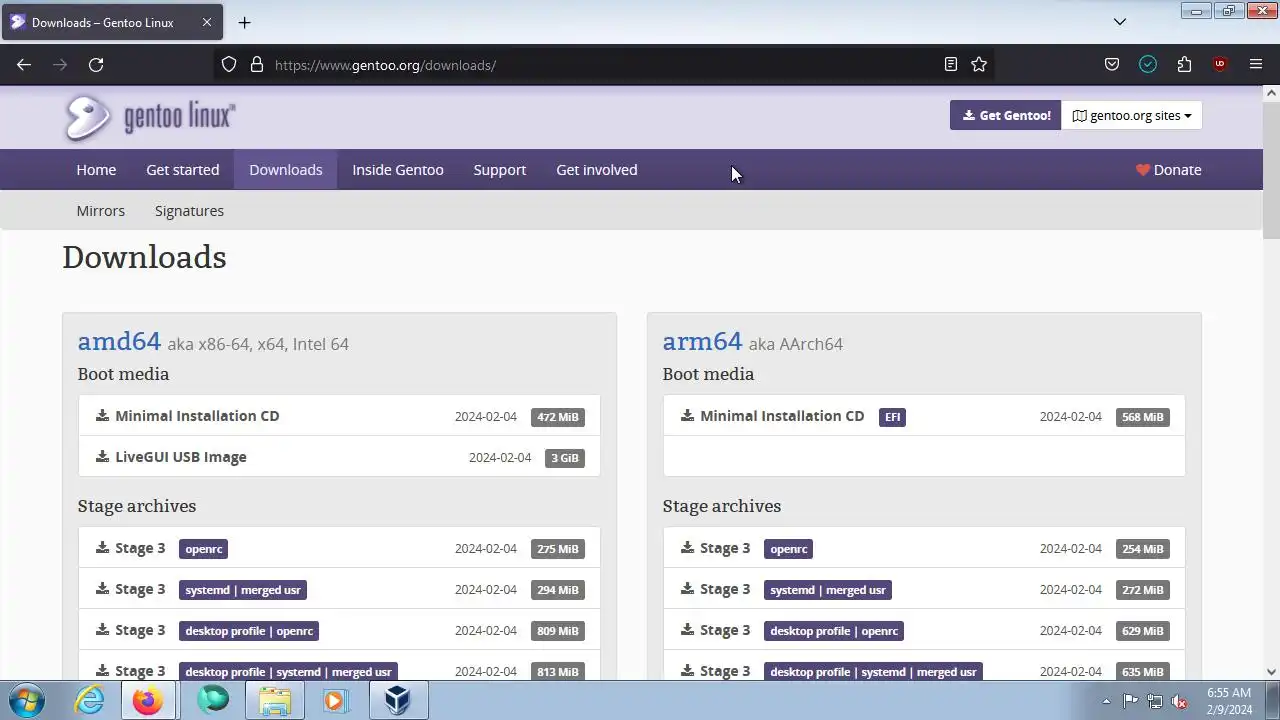Open the Inside Gentoo nav item

(398, 170)
